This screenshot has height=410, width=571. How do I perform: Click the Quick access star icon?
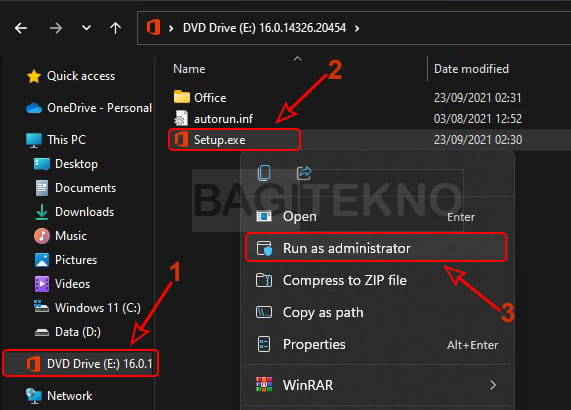(x=34, y=76)
